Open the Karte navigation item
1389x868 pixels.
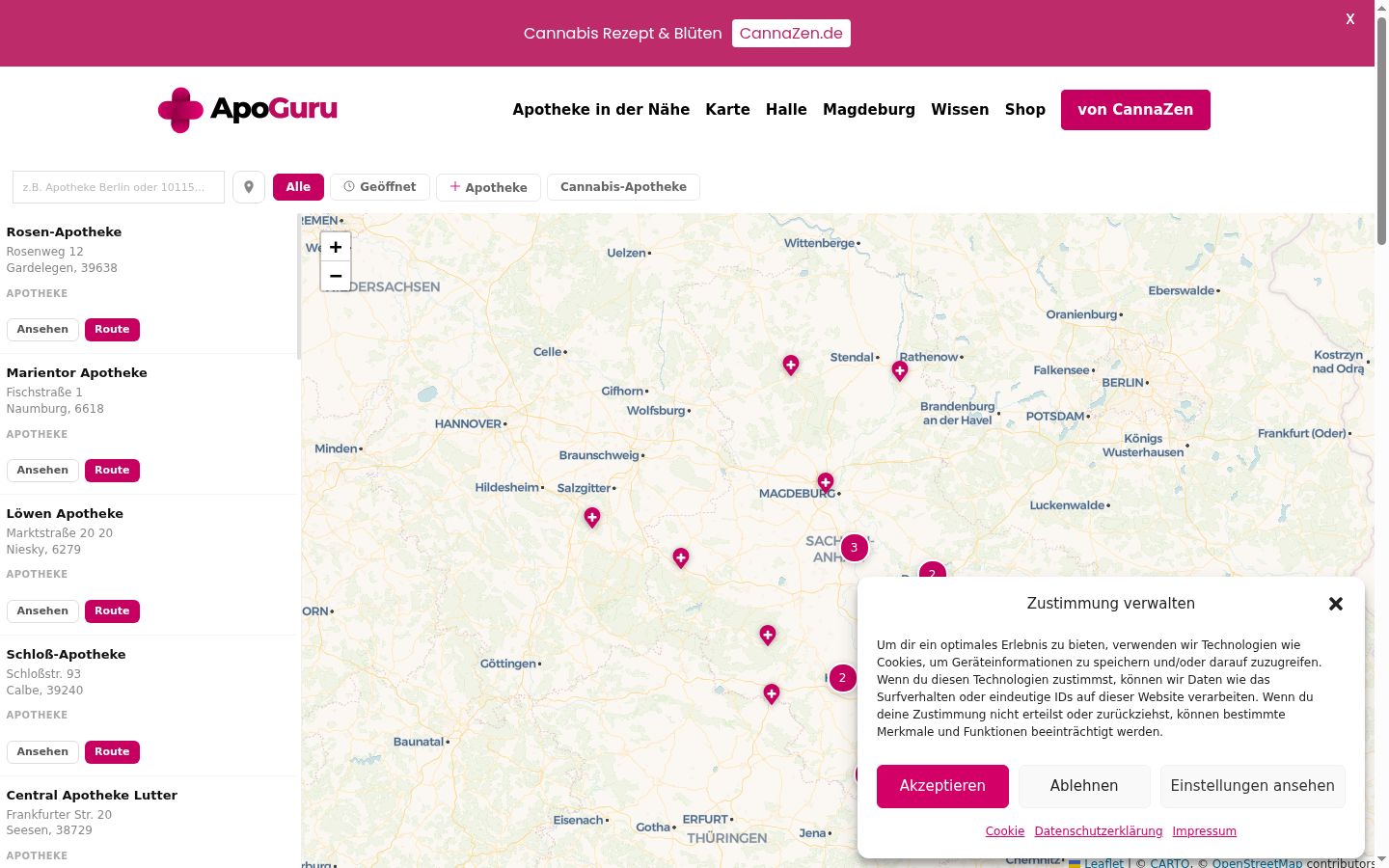coord(728,110)
